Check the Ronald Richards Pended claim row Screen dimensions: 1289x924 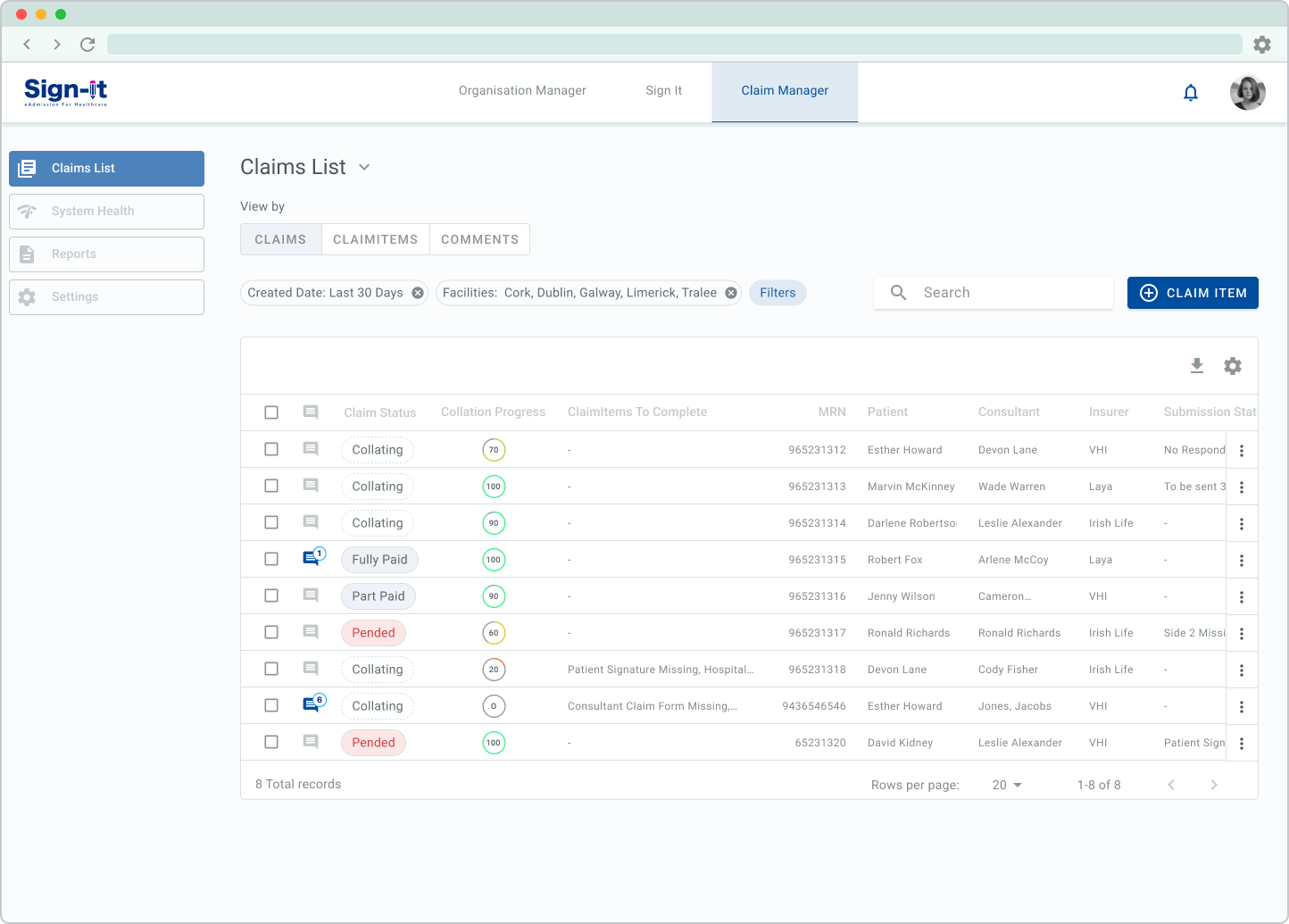coord(271,632)
